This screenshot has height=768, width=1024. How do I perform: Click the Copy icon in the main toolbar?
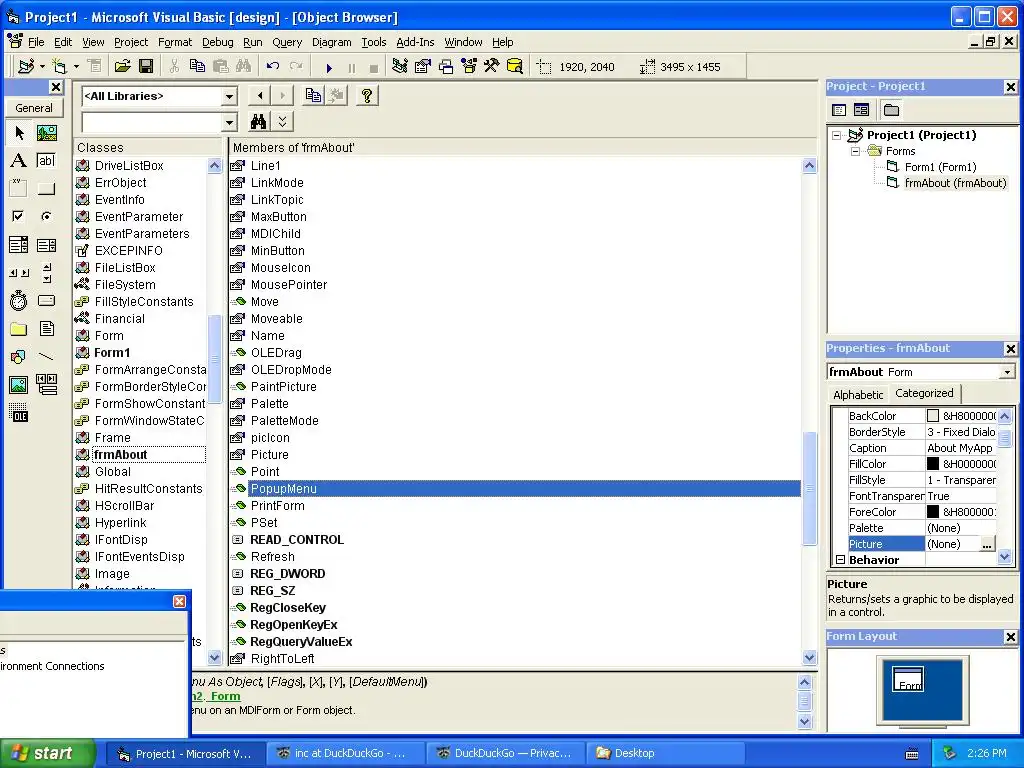coord(197,67)
